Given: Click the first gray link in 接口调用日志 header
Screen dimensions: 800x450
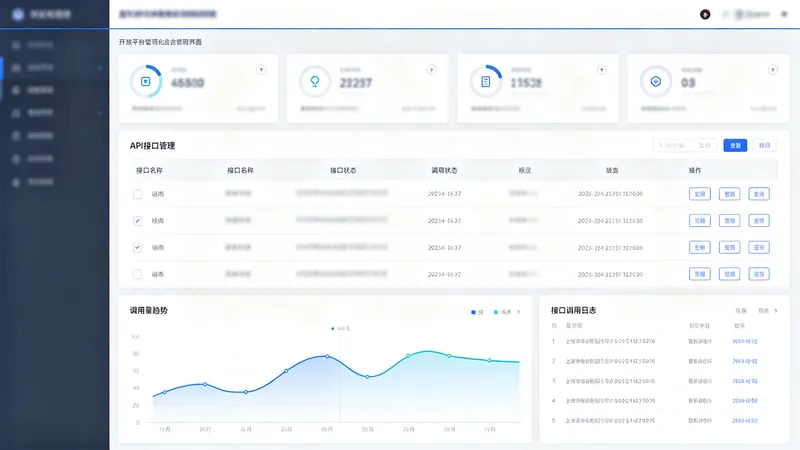Looking at the screenshot, I should click(741, 311).
